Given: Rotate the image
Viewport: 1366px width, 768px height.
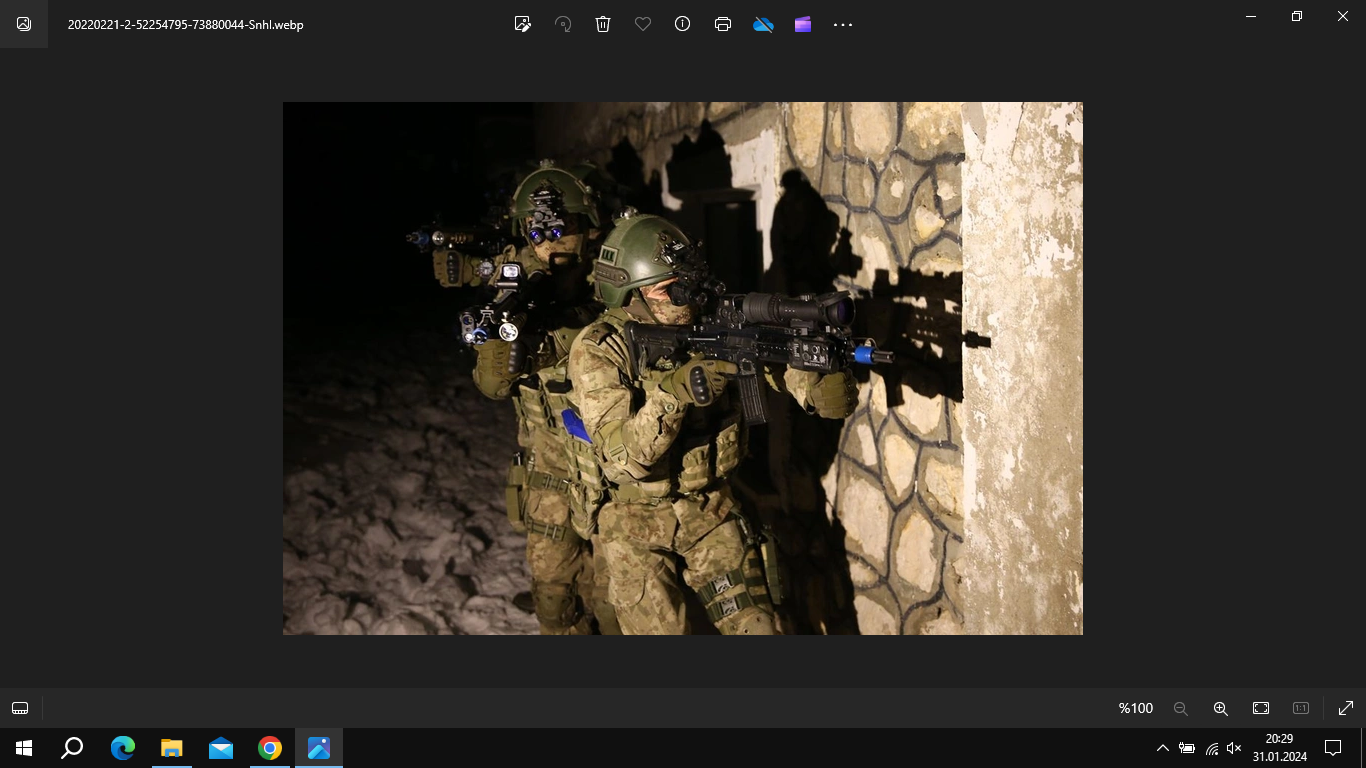Looking at the screenshot, I should click(x=563, y=24).
